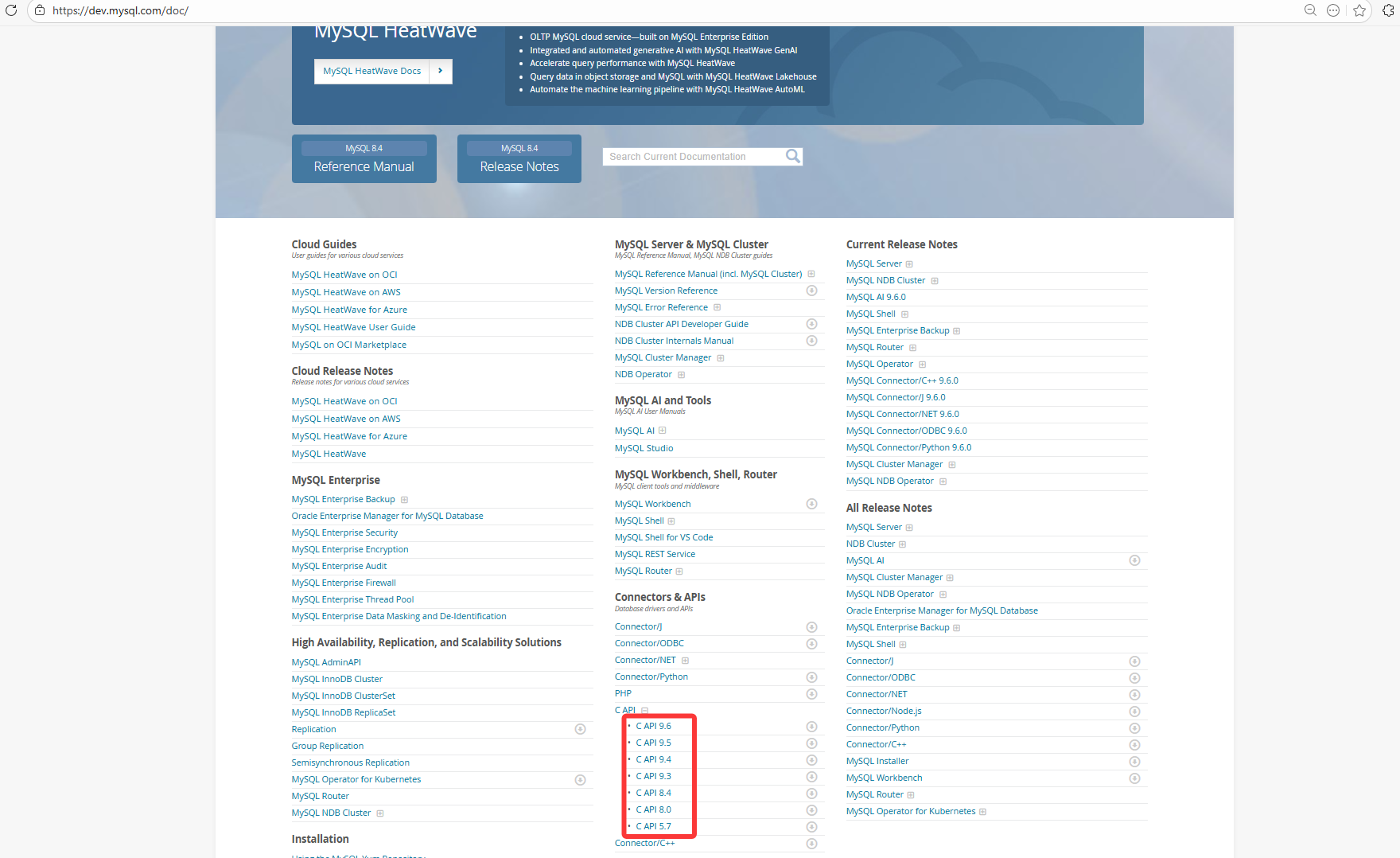Open MySQL Enterprise Data Masking and De-Identification
The height and width of the screenshot is (858, 1400).
399,616
